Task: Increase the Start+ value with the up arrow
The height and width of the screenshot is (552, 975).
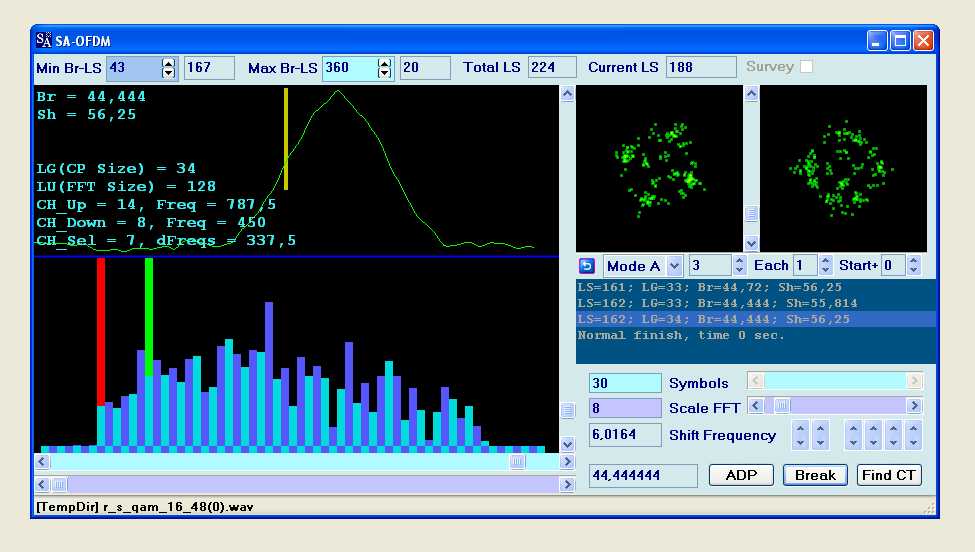Action: click(x=913, y=261)
